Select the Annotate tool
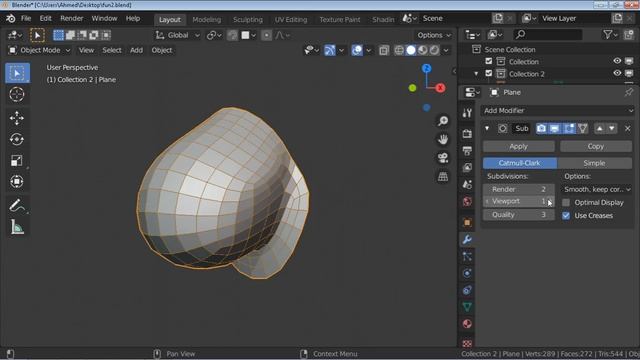 tap(17, 205)
